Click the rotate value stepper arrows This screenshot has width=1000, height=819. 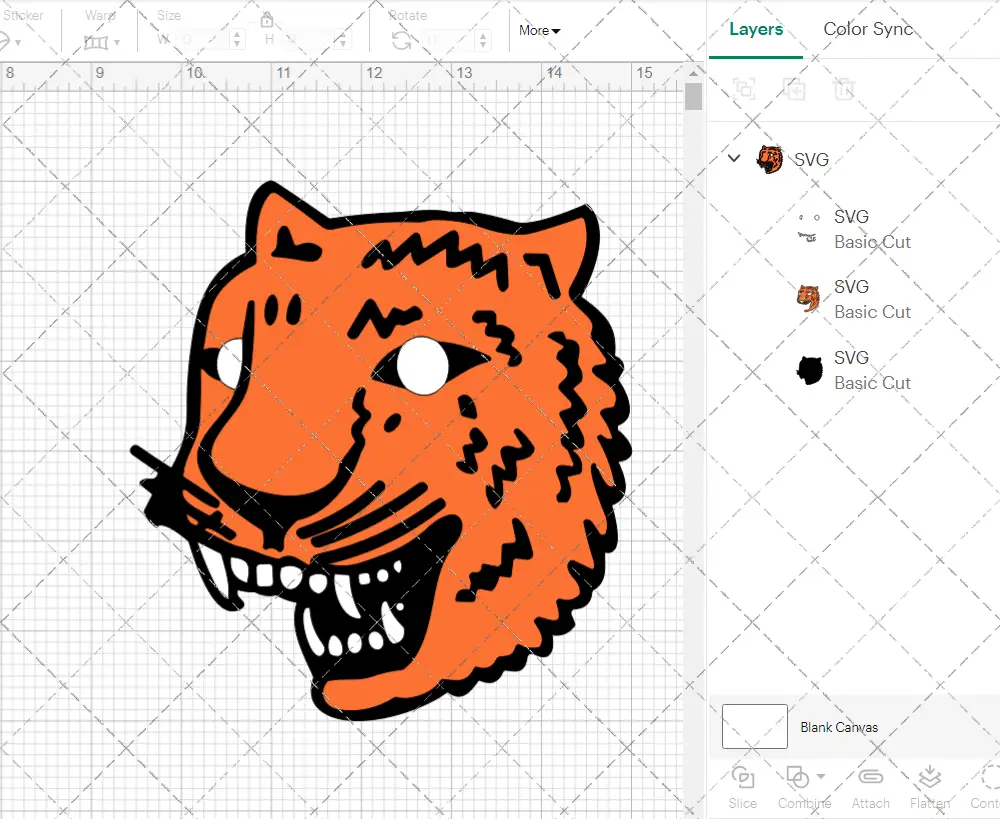click(483, 40)
